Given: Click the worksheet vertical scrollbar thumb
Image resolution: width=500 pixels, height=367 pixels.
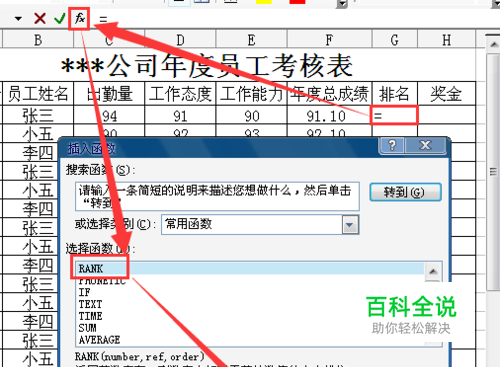Looking at the screenshot, I should 493,172.
